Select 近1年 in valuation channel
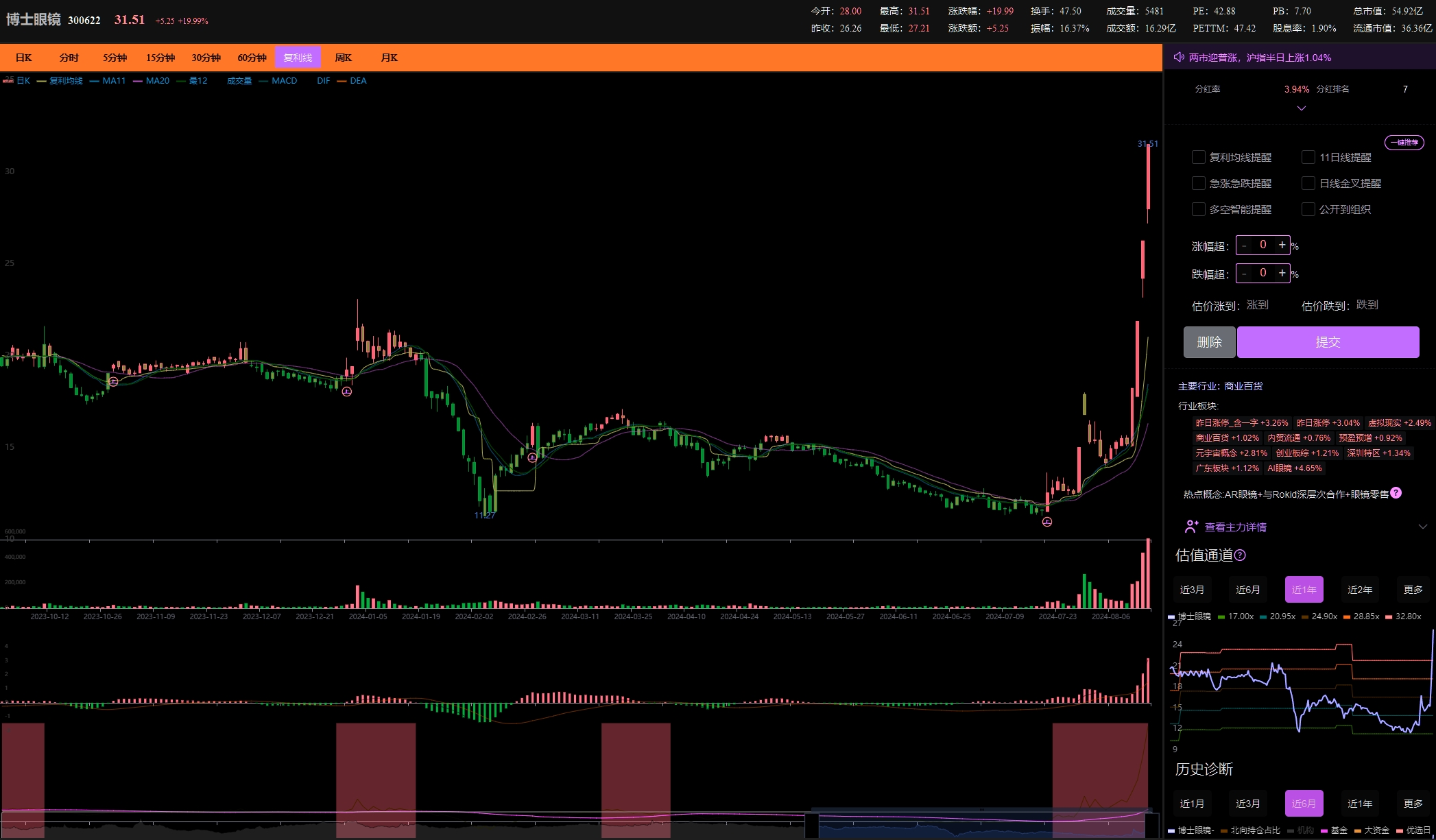The image size is (1436, 840). pos(1304,590)
